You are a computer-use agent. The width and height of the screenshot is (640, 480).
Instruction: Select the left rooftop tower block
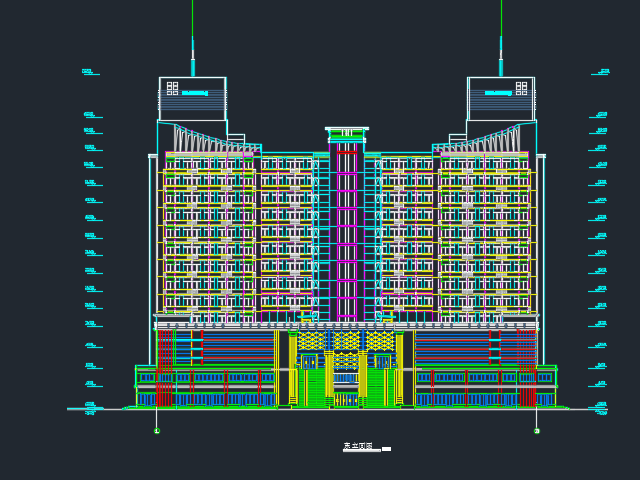[x=193, y=99]
